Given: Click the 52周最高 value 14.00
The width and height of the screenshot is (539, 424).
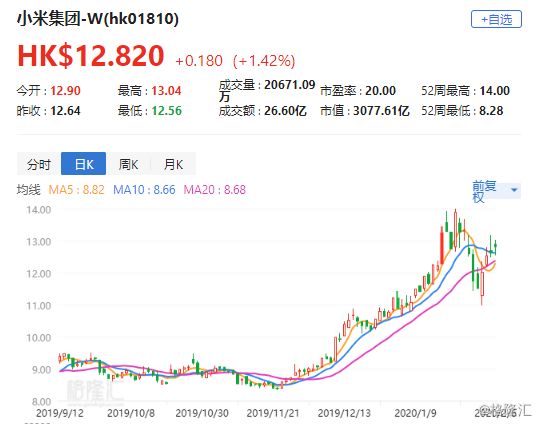Looking at the screenshot, I should [494, 91].
